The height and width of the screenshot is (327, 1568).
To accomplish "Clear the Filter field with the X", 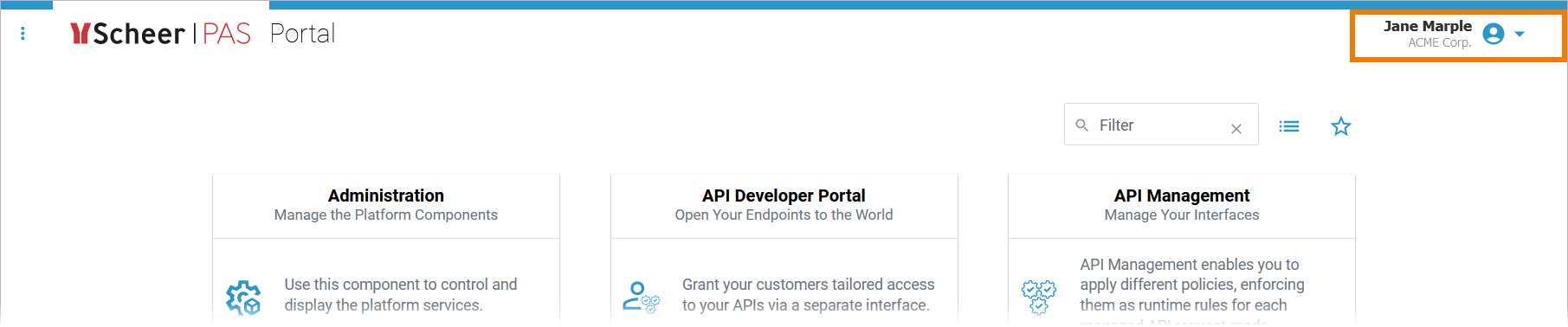I will (1236, 129).
